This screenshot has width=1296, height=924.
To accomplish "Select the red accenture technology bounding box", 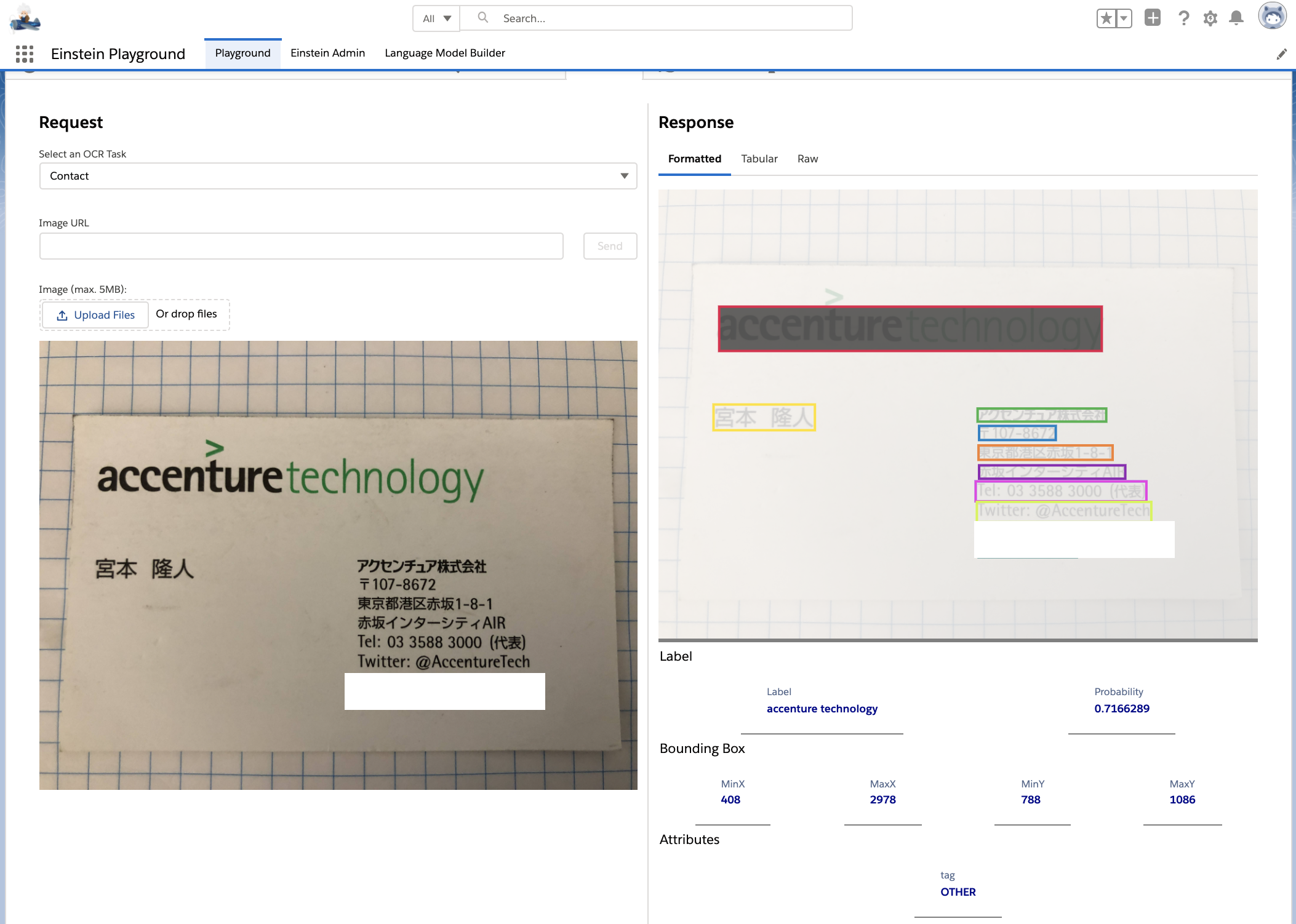I will [910, 329].
